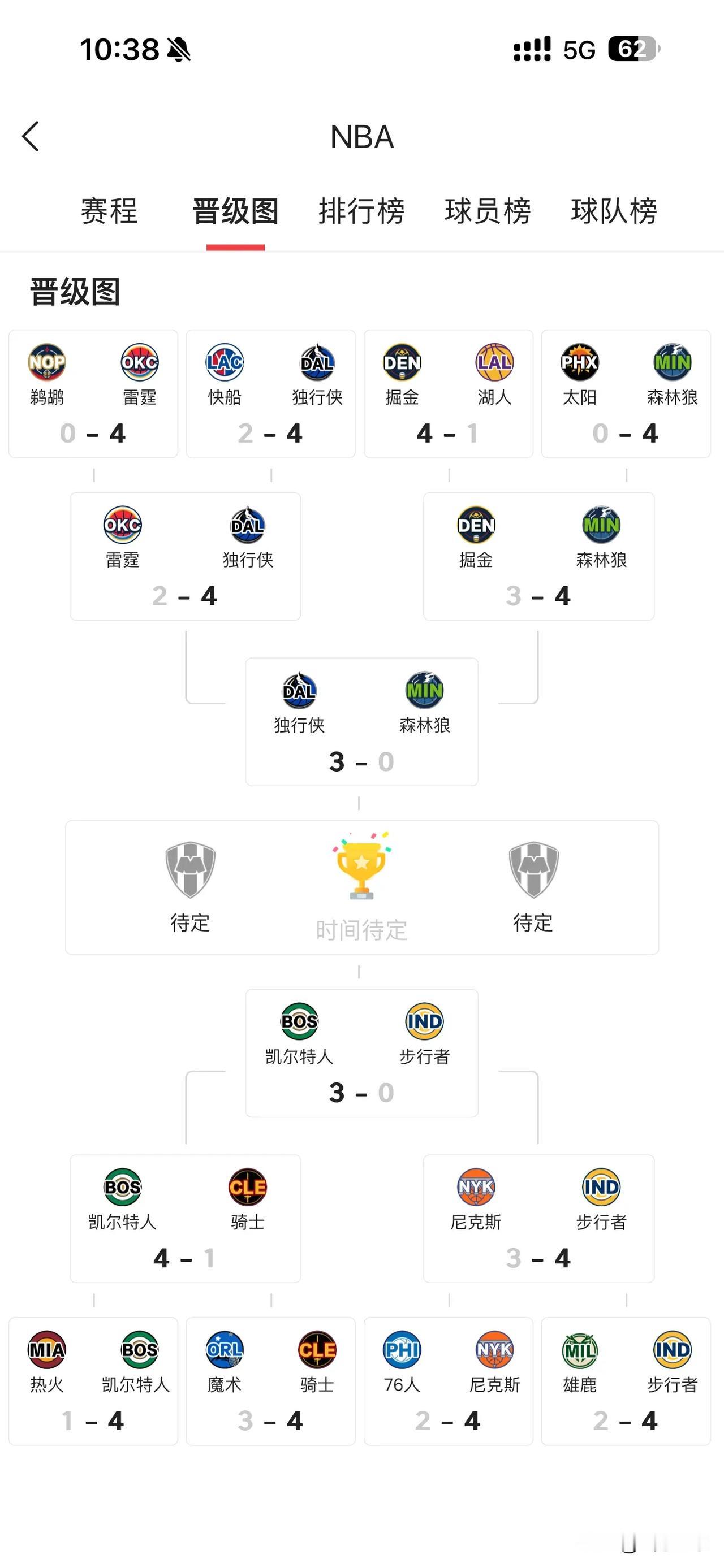Click the DAL logo in 独行侠 vs 森林狼 card
The width and height of the screenshot is (724, 1568).
(299, 691)
